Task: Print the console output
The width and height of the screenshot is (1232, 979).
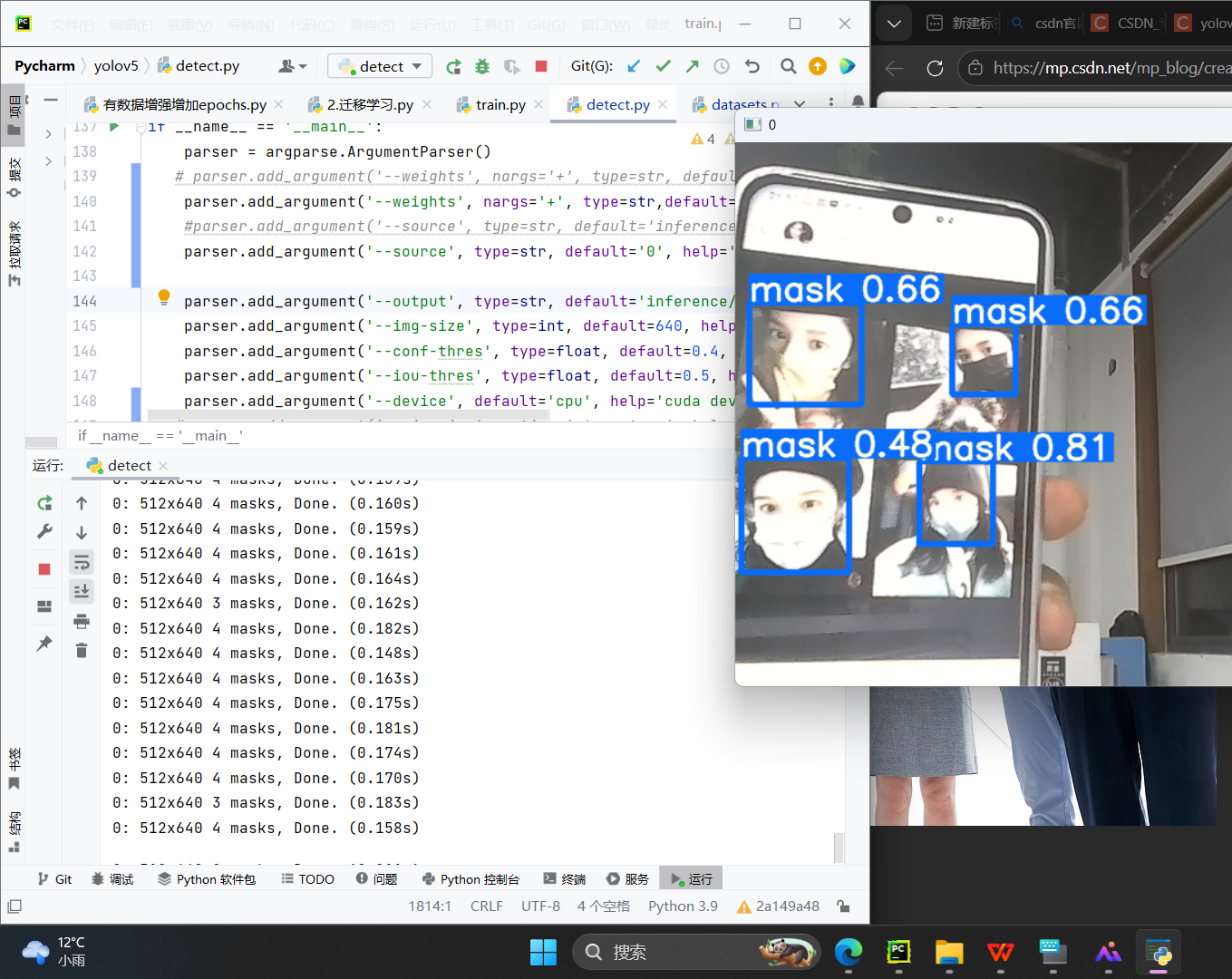Action: click(82, 621)
